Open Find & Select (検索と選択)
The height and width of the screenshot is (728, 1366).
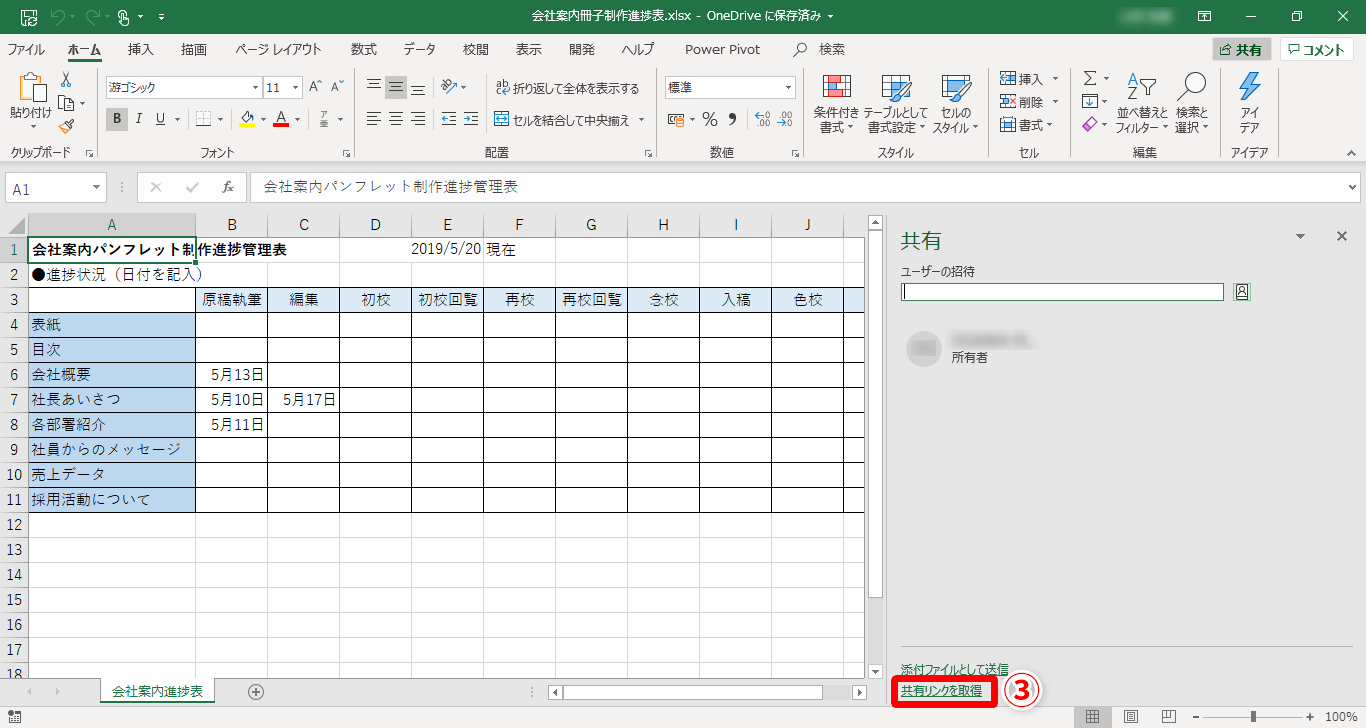tap(1192, 104)
